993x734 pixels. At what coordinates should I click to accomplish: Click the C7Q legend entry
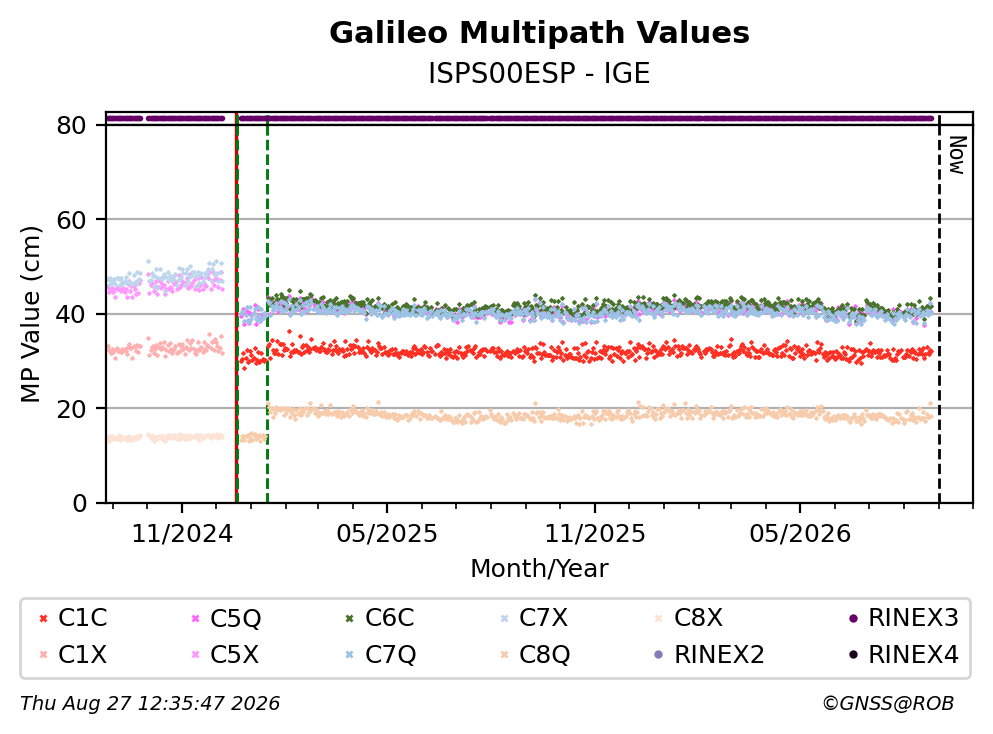coord(379,654)
